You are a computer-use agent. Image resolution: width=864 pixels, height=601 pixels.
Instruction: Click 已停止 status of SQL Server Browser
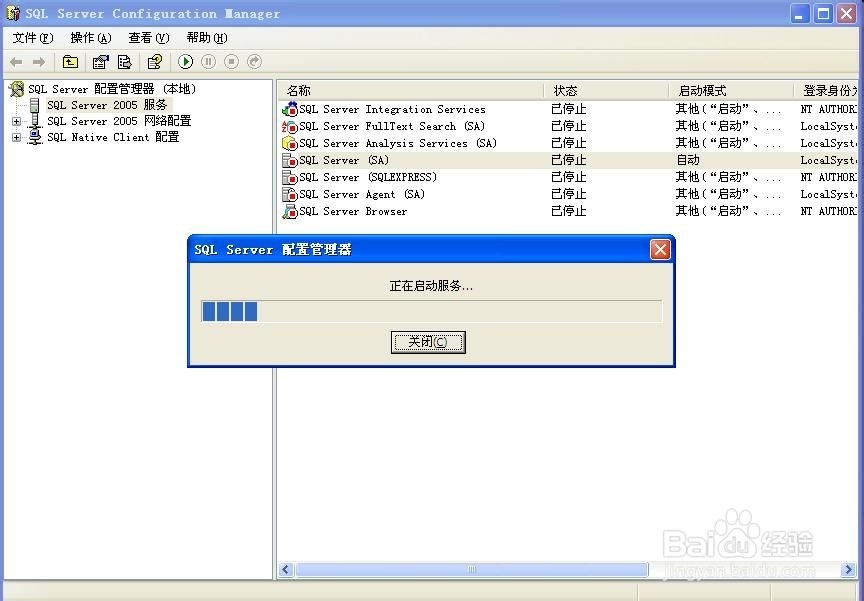tap(569, 212)
